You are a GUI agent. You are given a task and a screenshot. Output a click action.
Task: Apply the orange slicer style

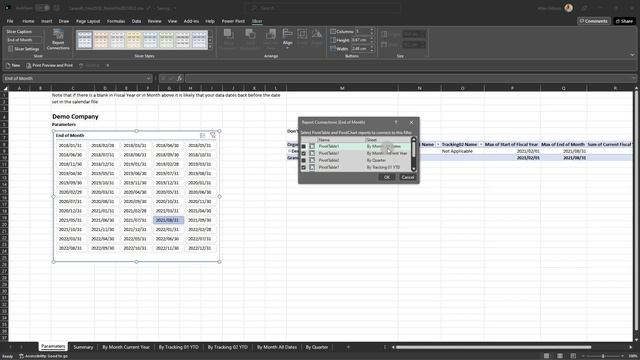tap(101, 40)
